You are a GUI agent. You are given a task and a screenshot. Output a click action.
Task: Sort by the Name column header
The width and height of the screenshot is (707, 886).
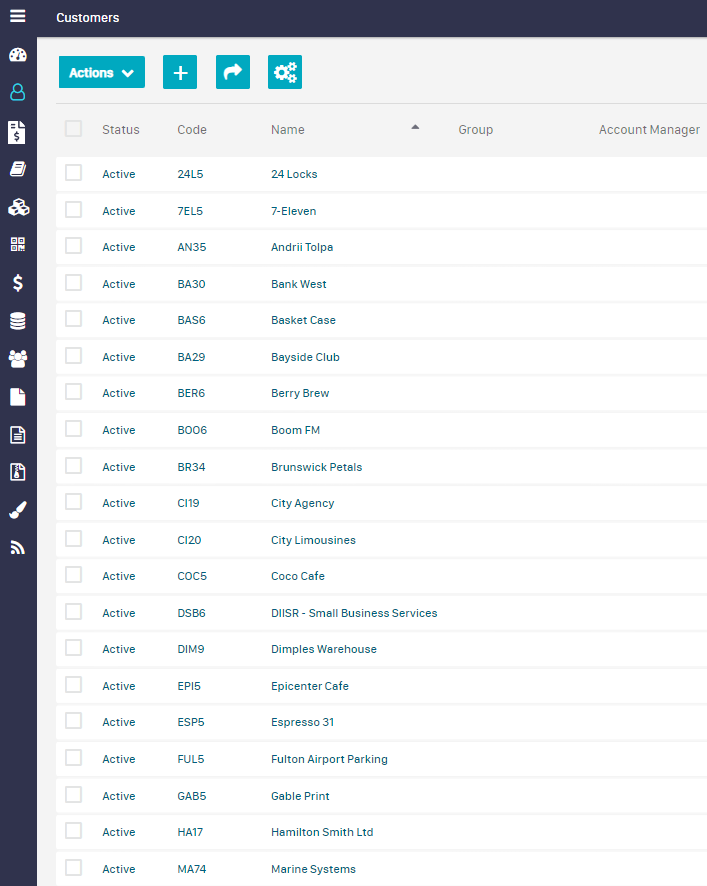(287, 130)
